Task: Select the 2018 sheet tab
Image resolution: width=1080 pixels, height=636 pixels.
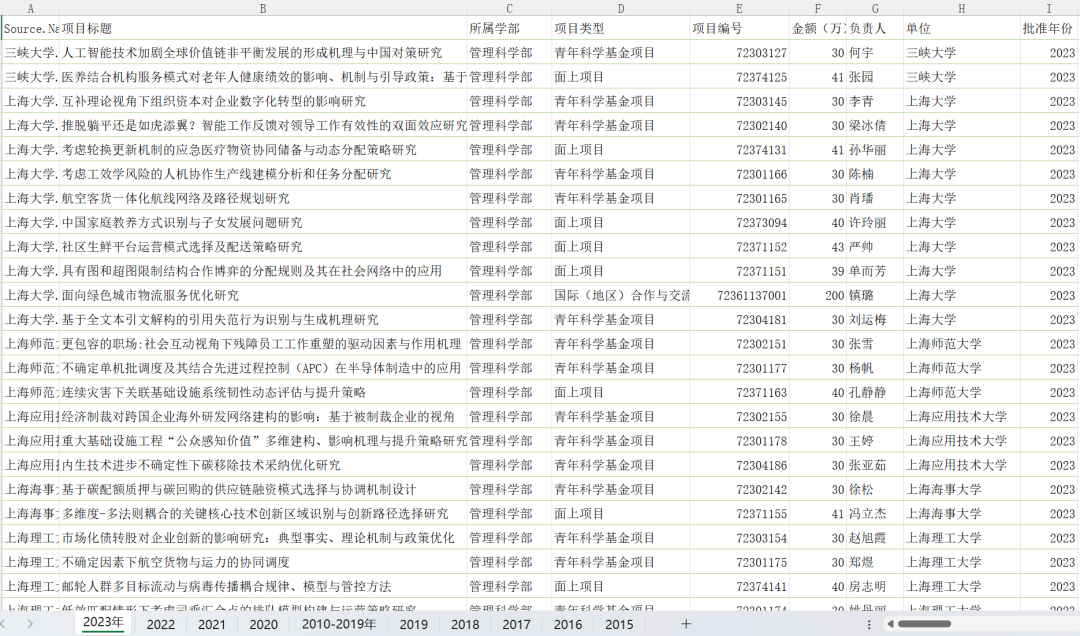Action: point(465,624)
